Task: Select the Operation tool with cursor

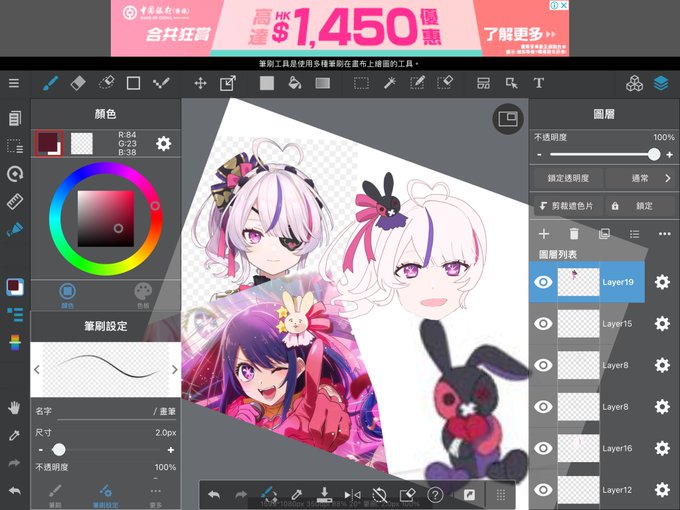Action: click(511, 83)
